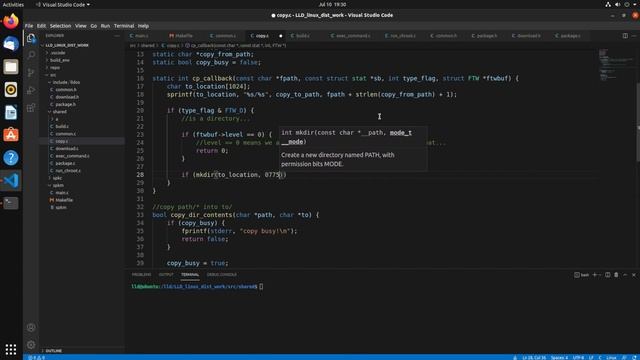
Task: Open download.c in the explorer tree
Action: point(82,149)
